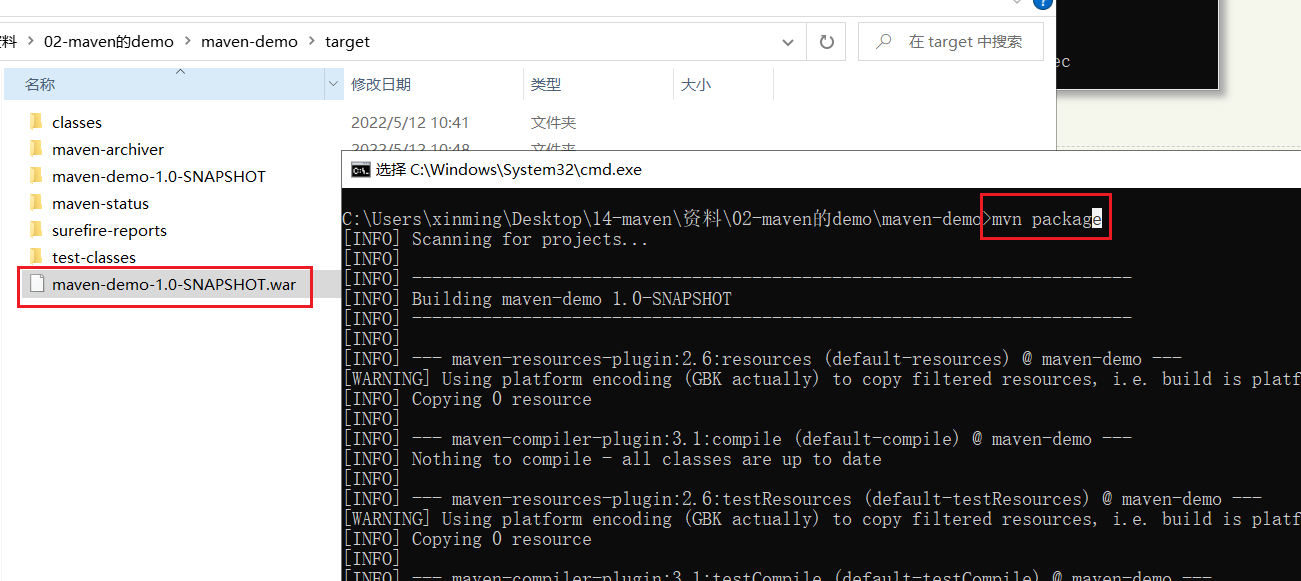The image size is (1301, 581).
Task: Open the 名称 column filter dropdown
Action: tap(333, 83)
